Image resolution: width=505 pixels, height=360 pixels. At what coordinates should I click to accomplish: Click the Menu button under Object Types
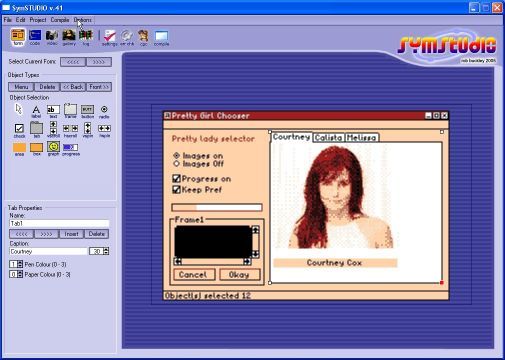point(21,87)
